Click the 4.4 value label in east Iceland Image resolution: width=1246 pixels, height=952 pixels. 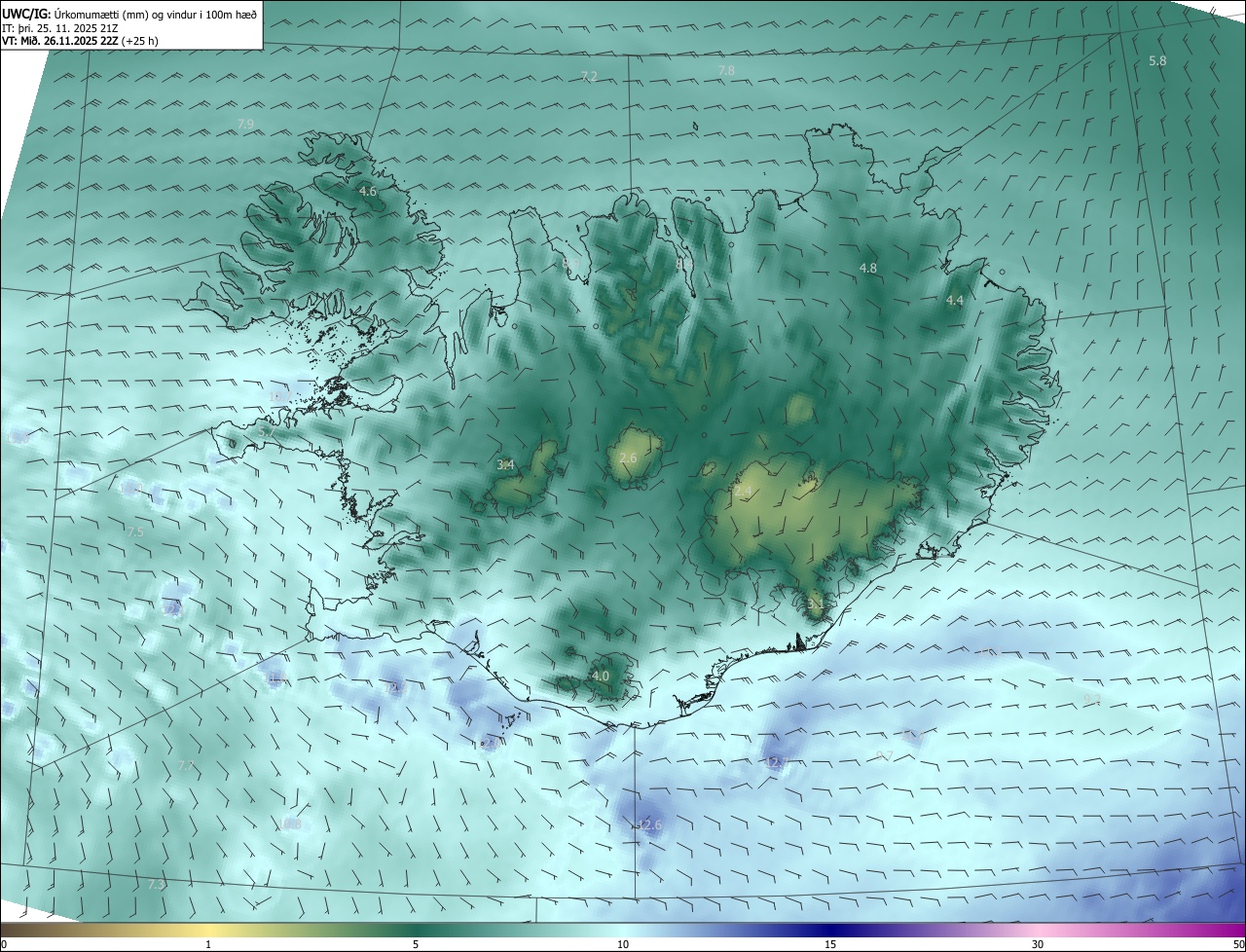point(955,301)
